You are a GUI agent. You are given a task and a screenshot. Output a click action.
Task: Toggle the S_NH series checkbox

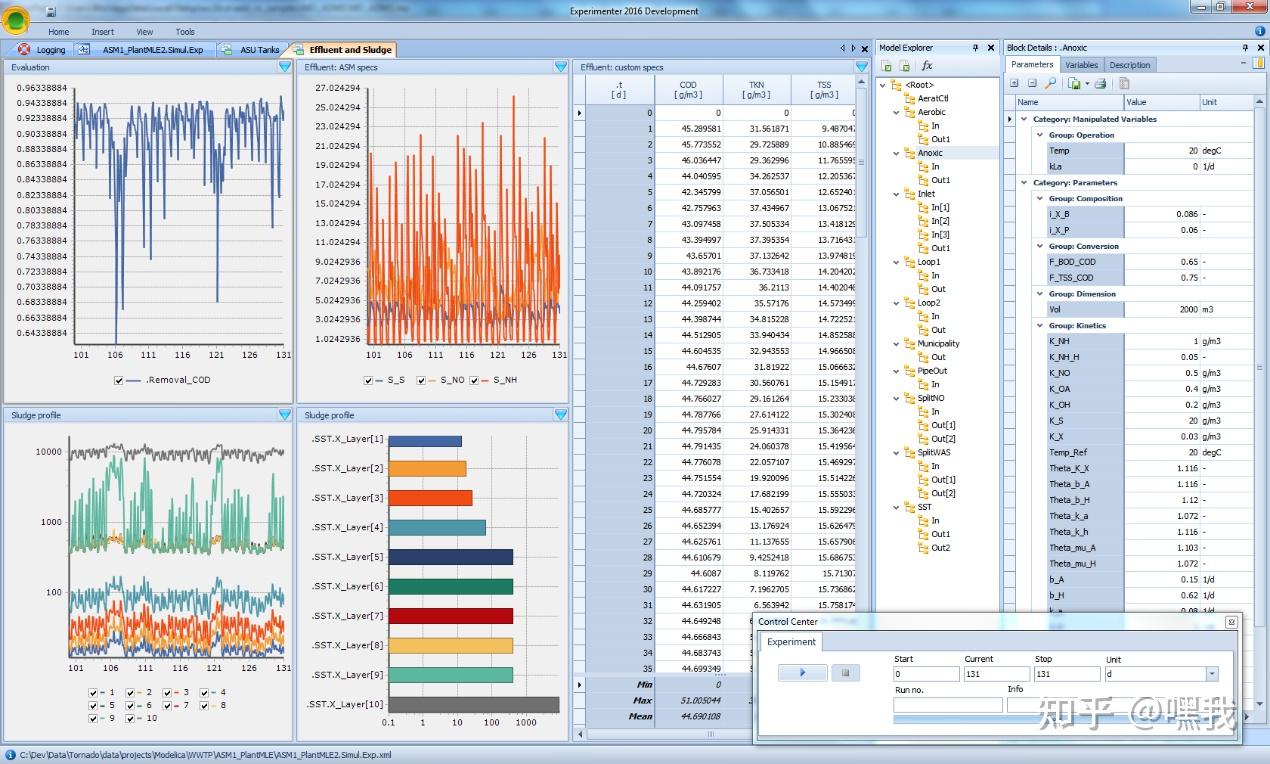point(474,380)
